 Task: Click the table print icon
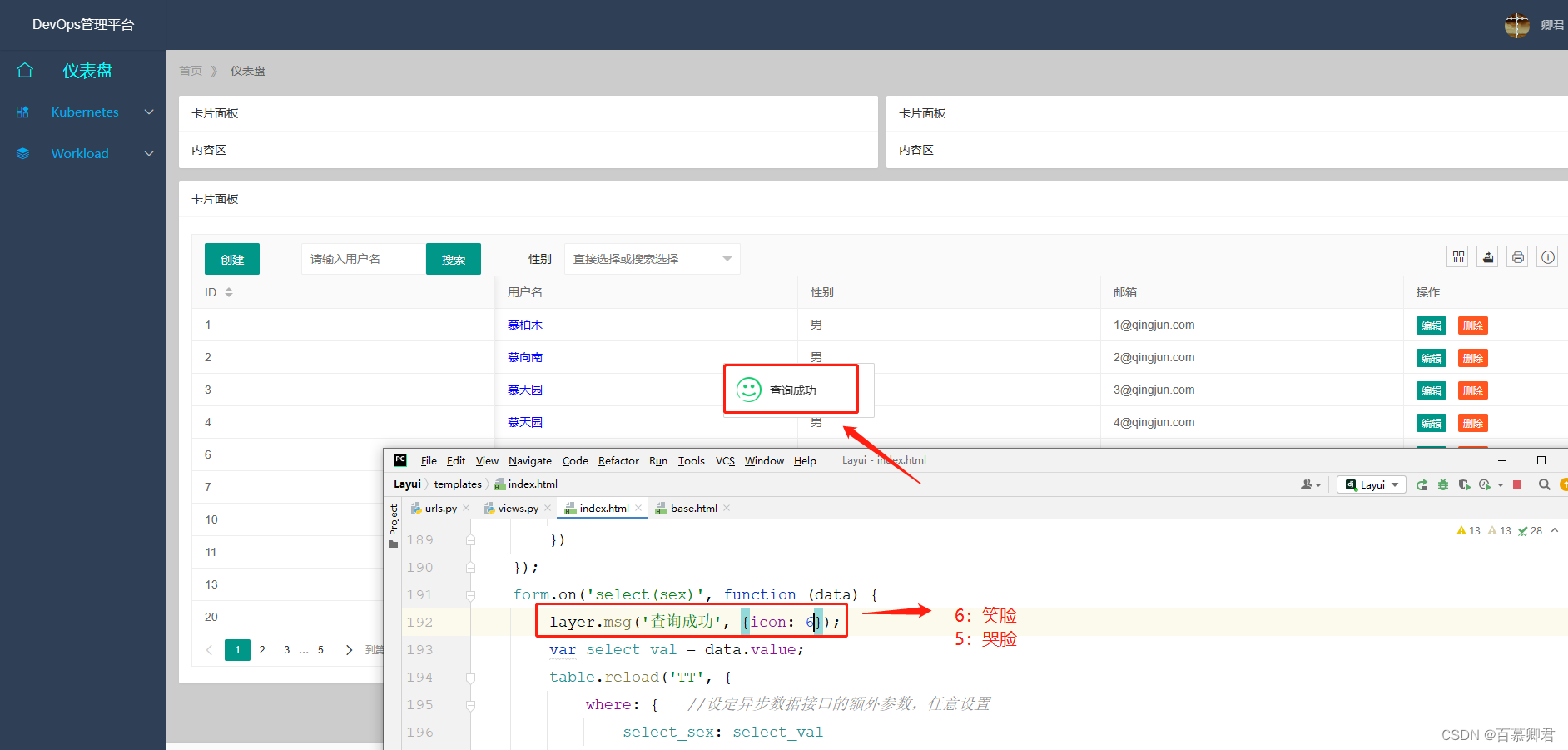pos(1518,257)
